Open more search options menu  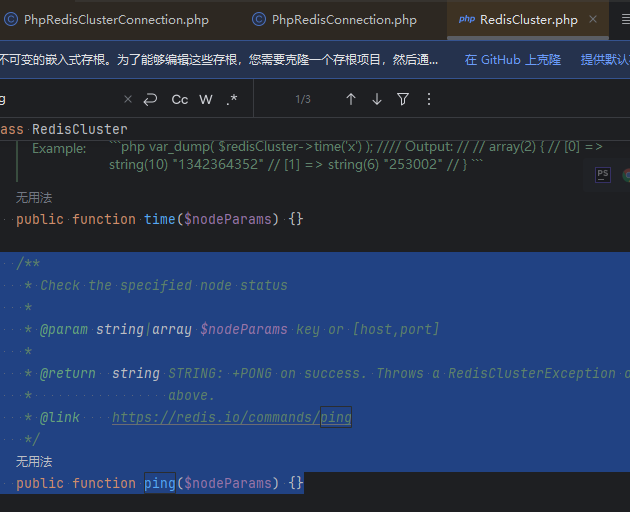tap(429, 99)
